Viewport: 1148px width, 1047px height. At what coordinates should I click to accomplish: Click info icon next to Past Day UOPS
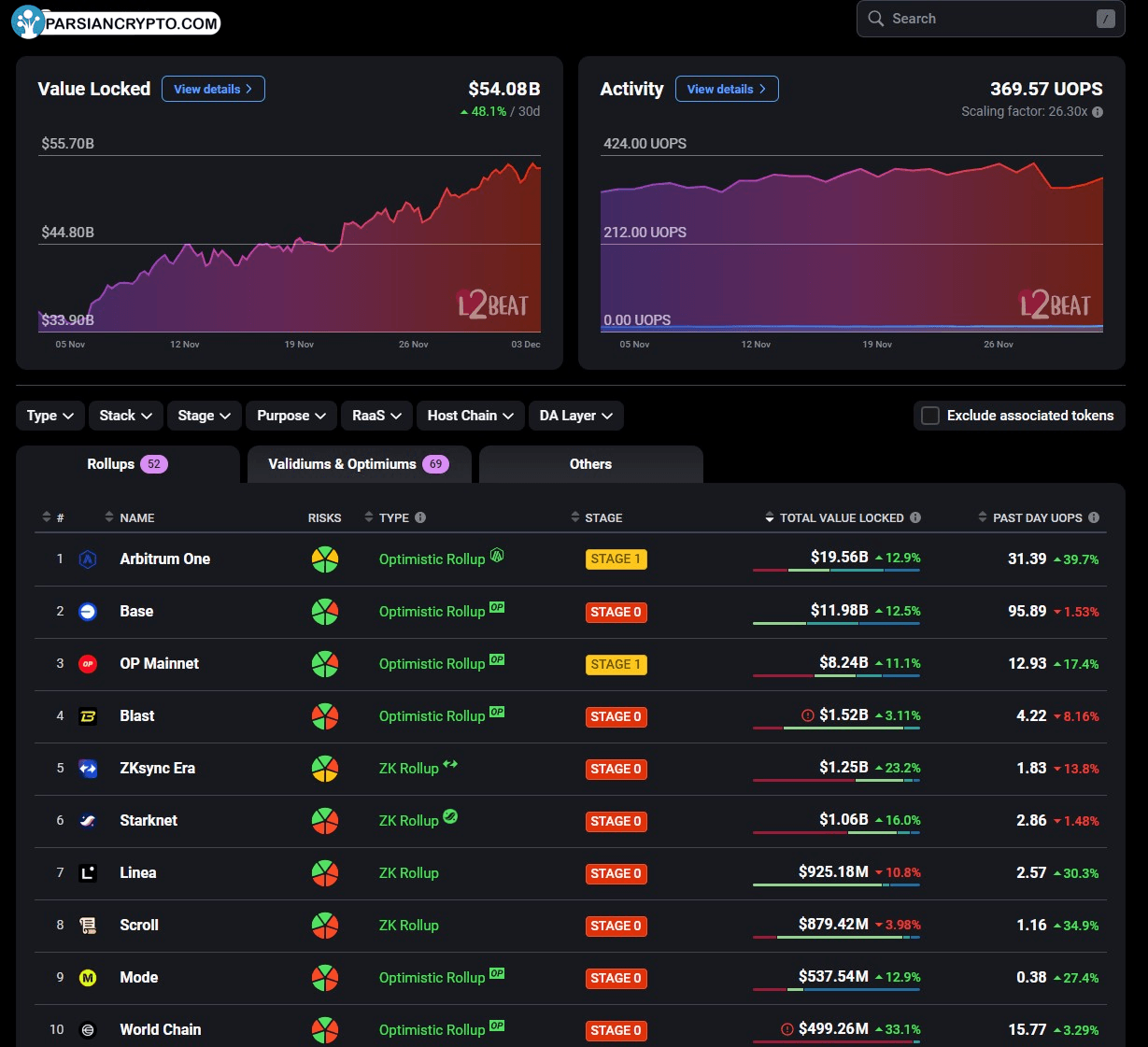point(1094,517)
